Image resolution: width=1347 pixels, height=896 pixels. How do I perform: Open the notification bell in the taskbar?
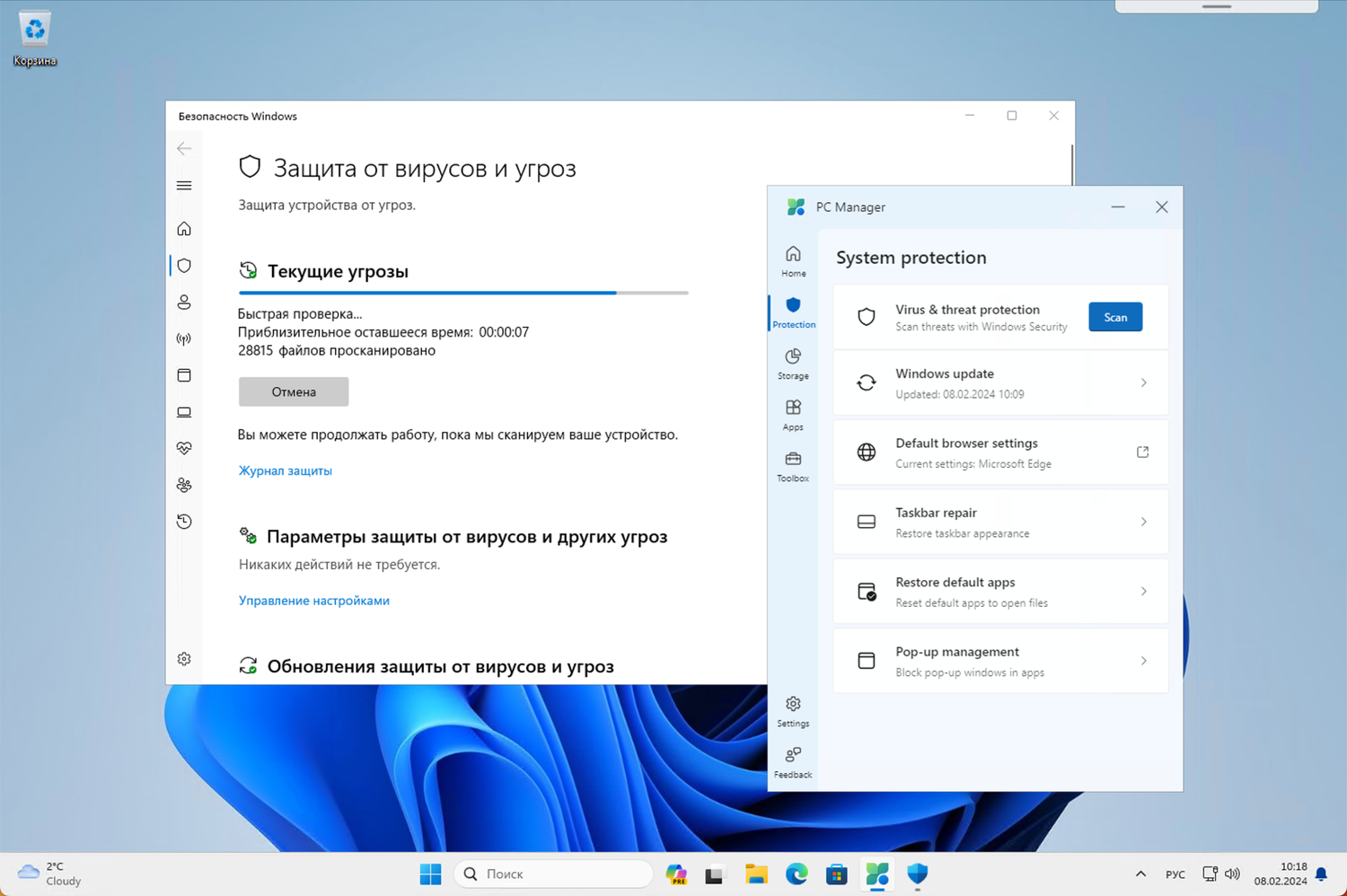point(1322,874)
